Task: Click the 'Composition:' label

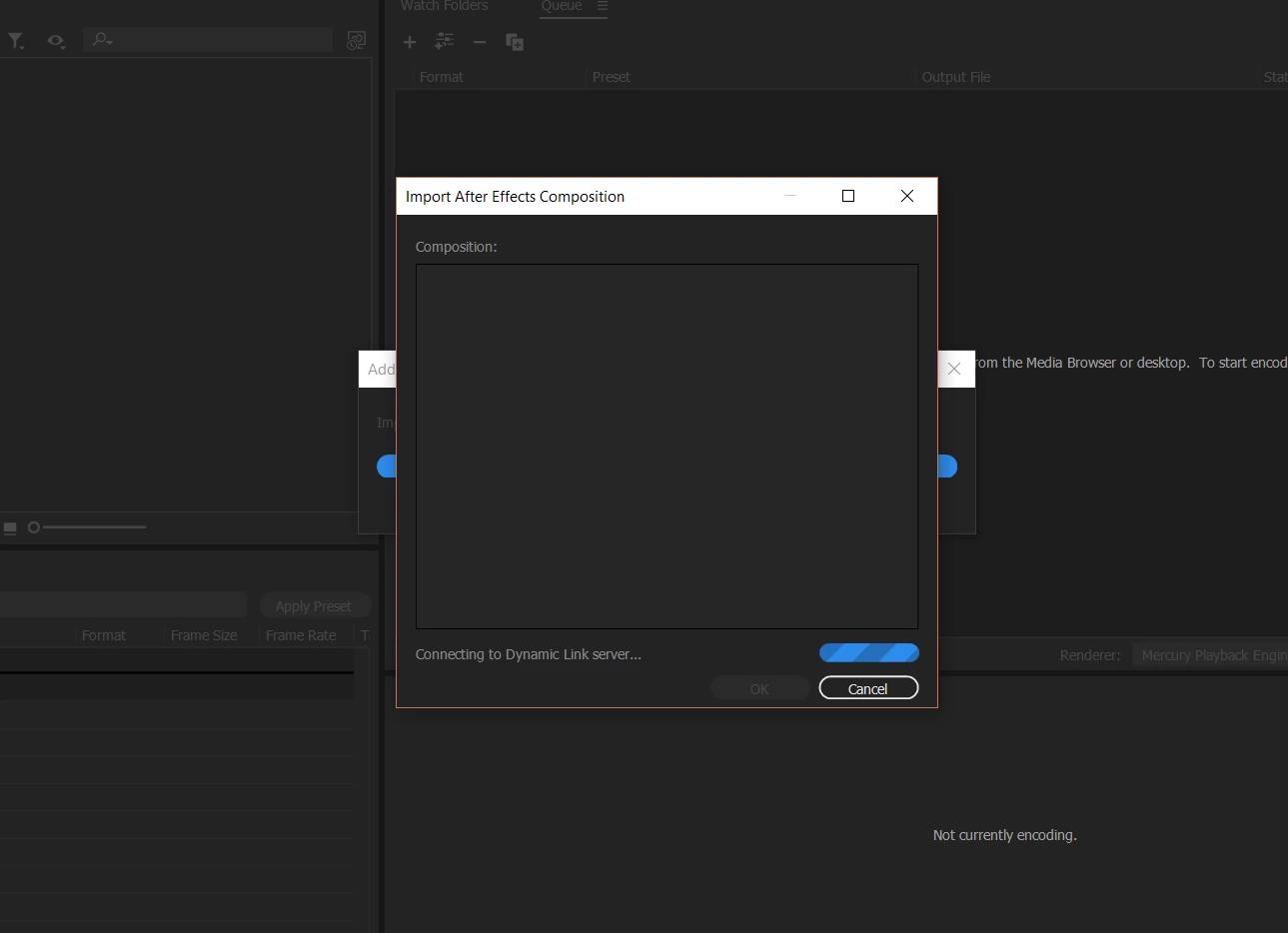Action: pyautogui.click(x=456, y=247)
